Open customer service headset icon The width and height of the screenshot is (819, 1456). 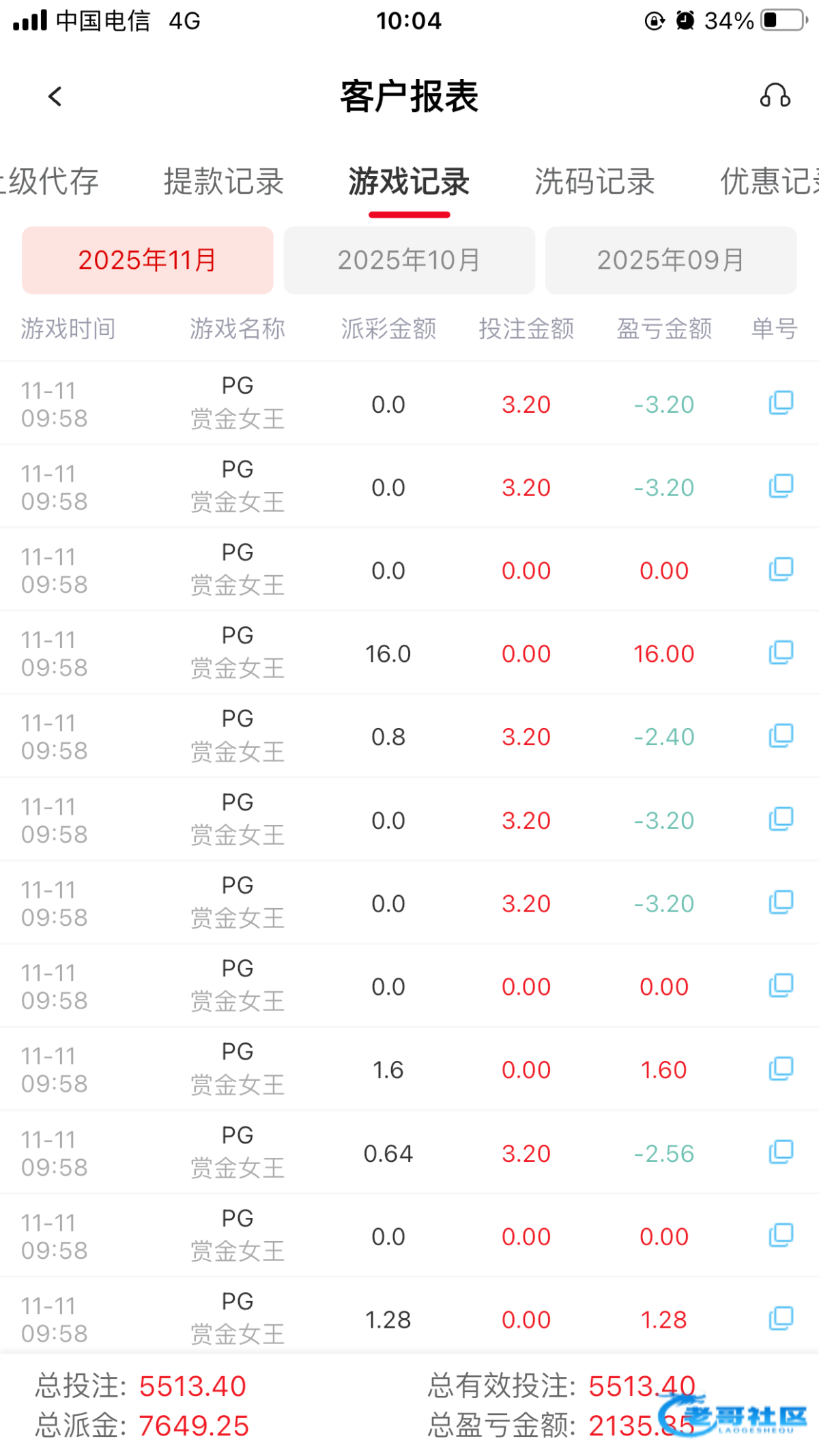pyautogui.click(x=775, y=96)
